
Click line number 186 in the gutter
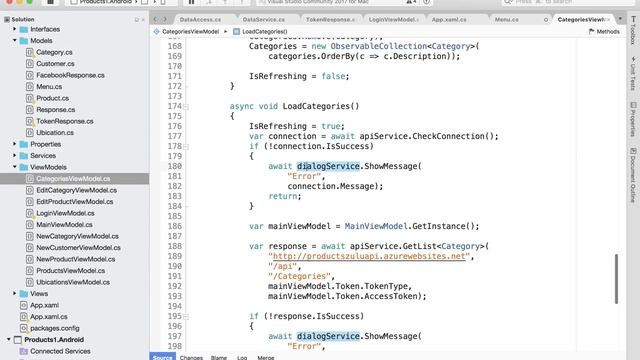(x=174, y=226)
